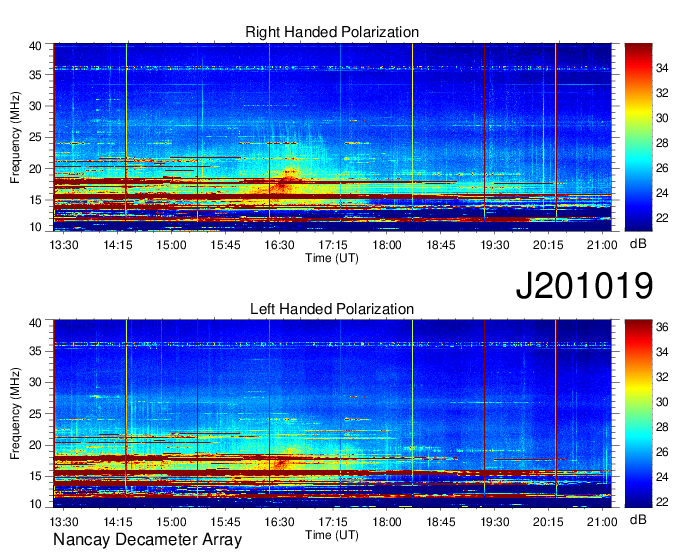Click "22" on the Left Handed color scale
This screenshot has width=680, height=552.
[662, 502]
